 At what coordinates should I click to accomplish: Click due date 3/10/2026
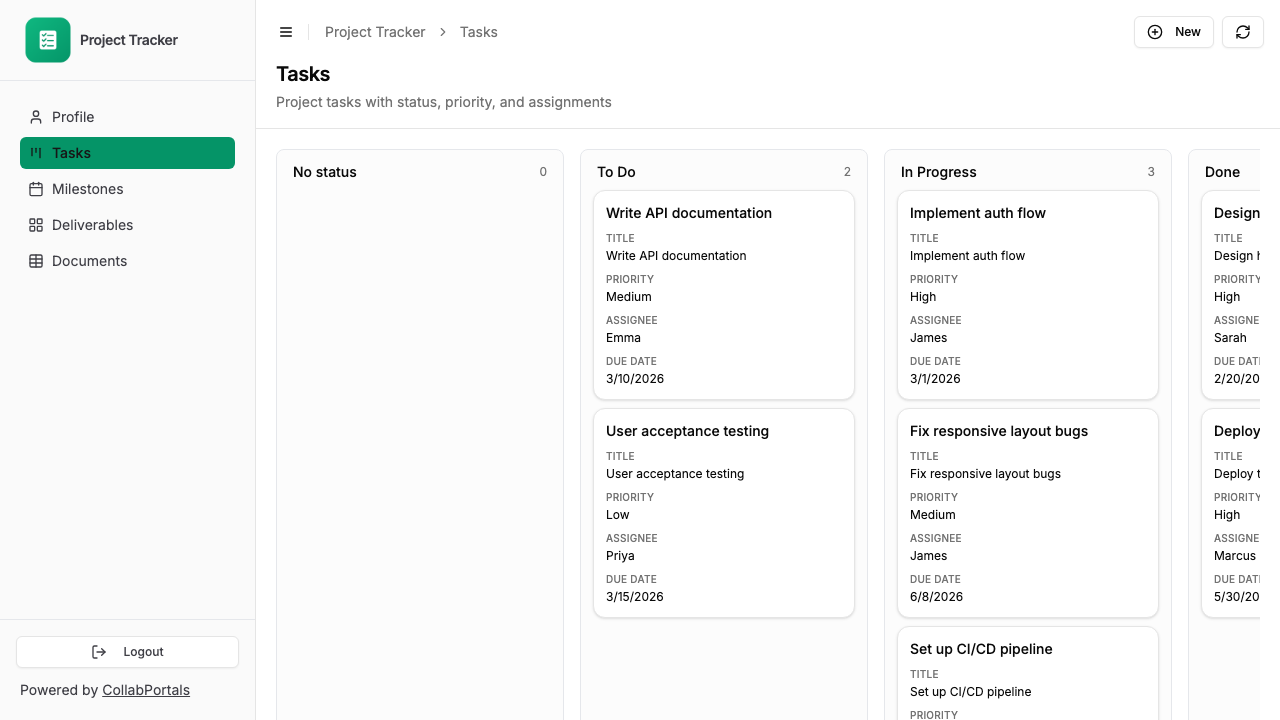click(x=635, y=379)
